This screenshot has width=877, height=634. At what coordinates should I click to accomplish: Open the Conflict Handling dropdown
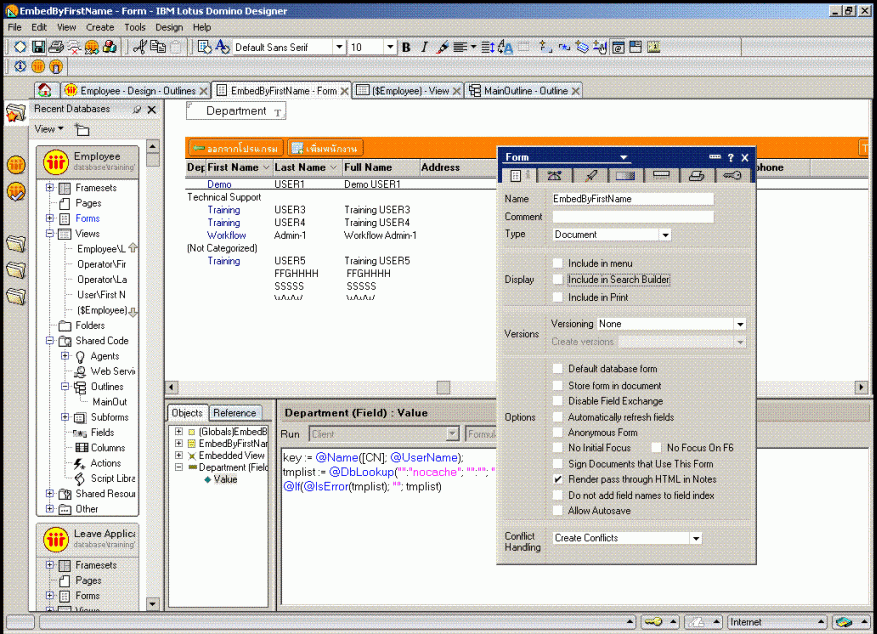pos(696,538)
